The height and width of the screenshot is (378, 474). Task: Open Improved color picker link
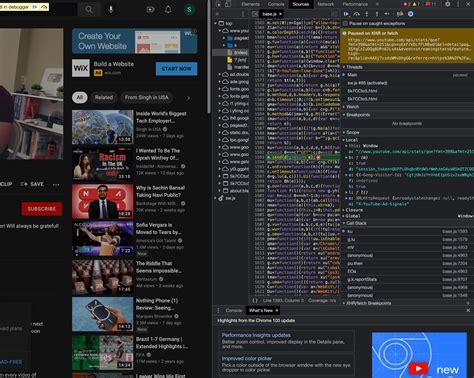pos(247,358)
